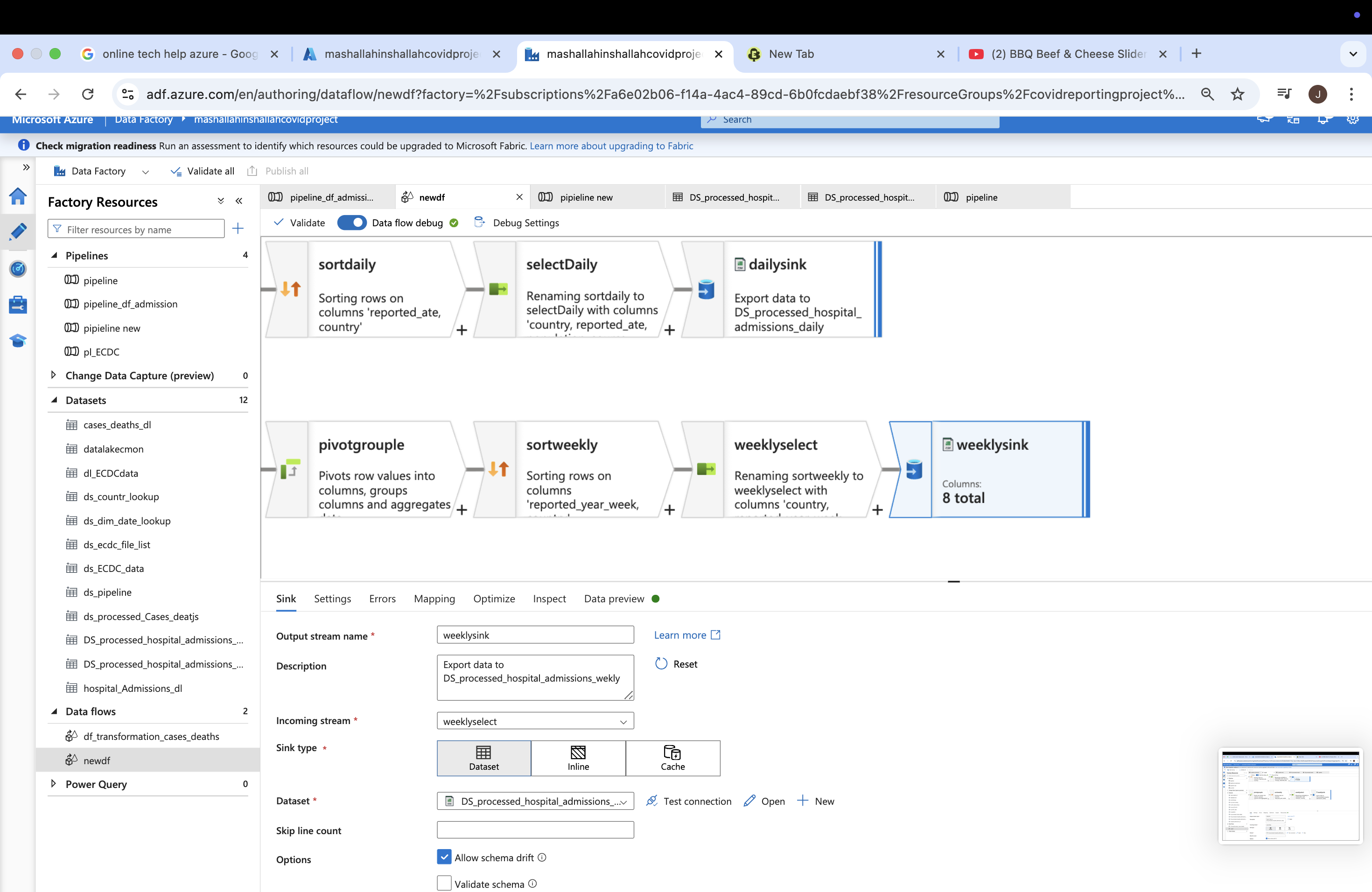The width and height of the screenshot is (1372, 892).
Task: Click the Author pencil icon in sidebar
Action: (18, 232)
